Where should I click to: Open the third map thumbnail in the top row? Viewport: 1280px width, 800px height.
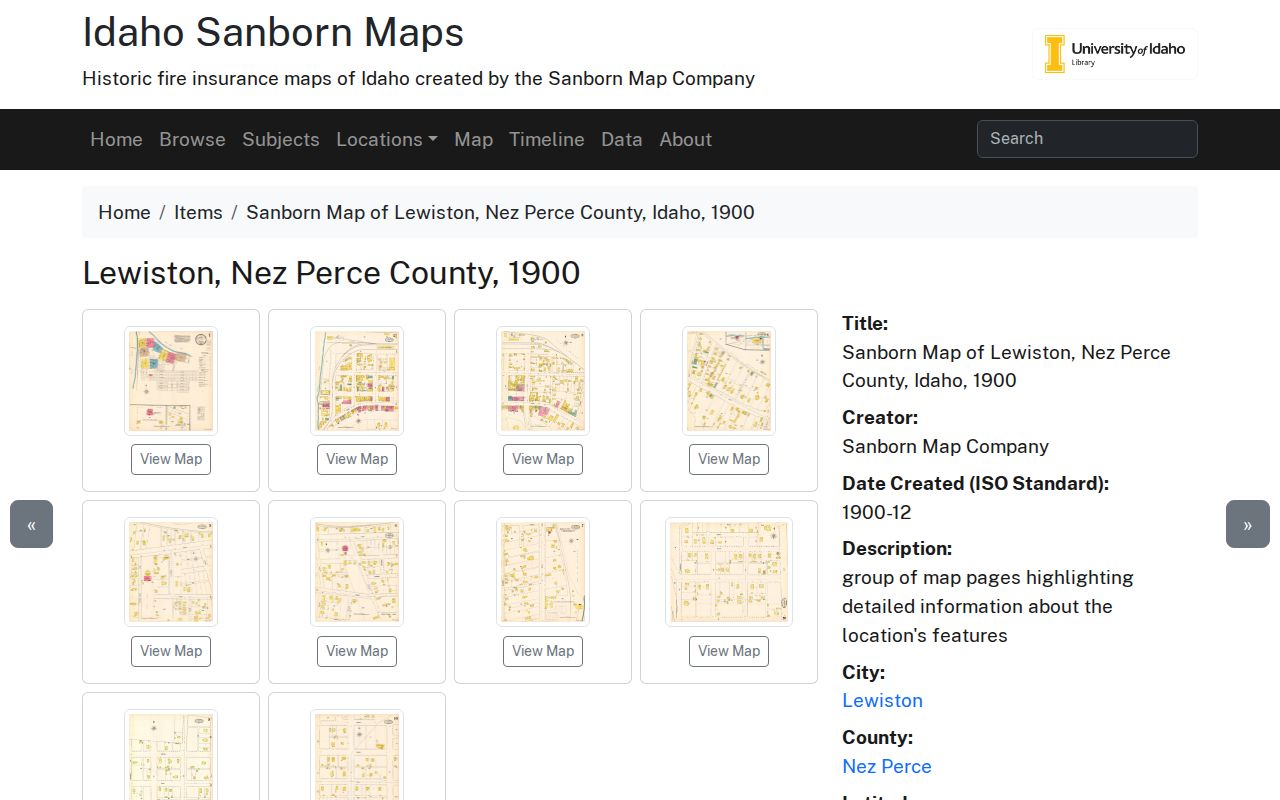pos(543,381)
